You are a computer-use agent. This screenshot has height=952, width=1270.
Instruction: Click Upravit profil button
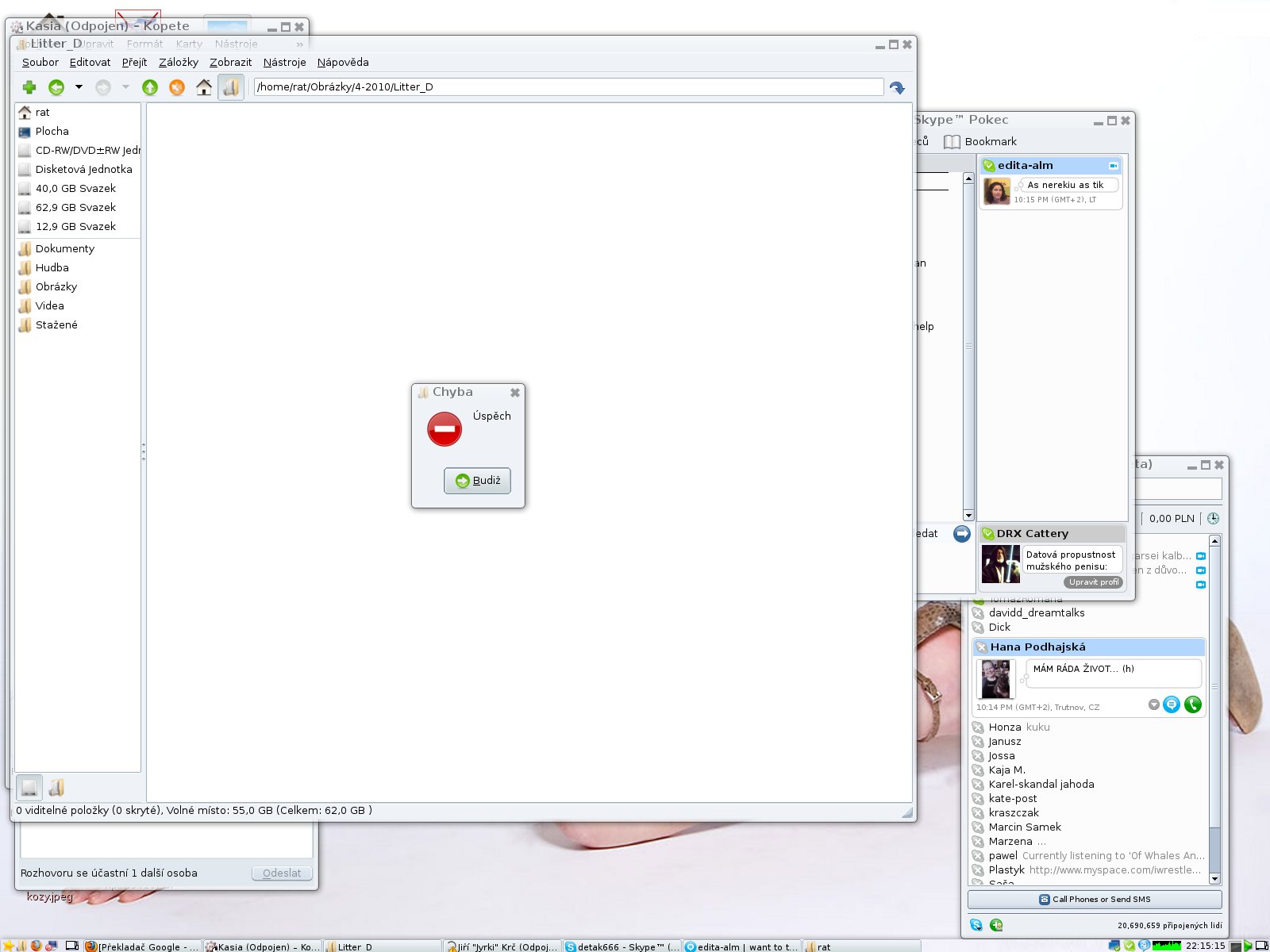[x=1093, y=582]
